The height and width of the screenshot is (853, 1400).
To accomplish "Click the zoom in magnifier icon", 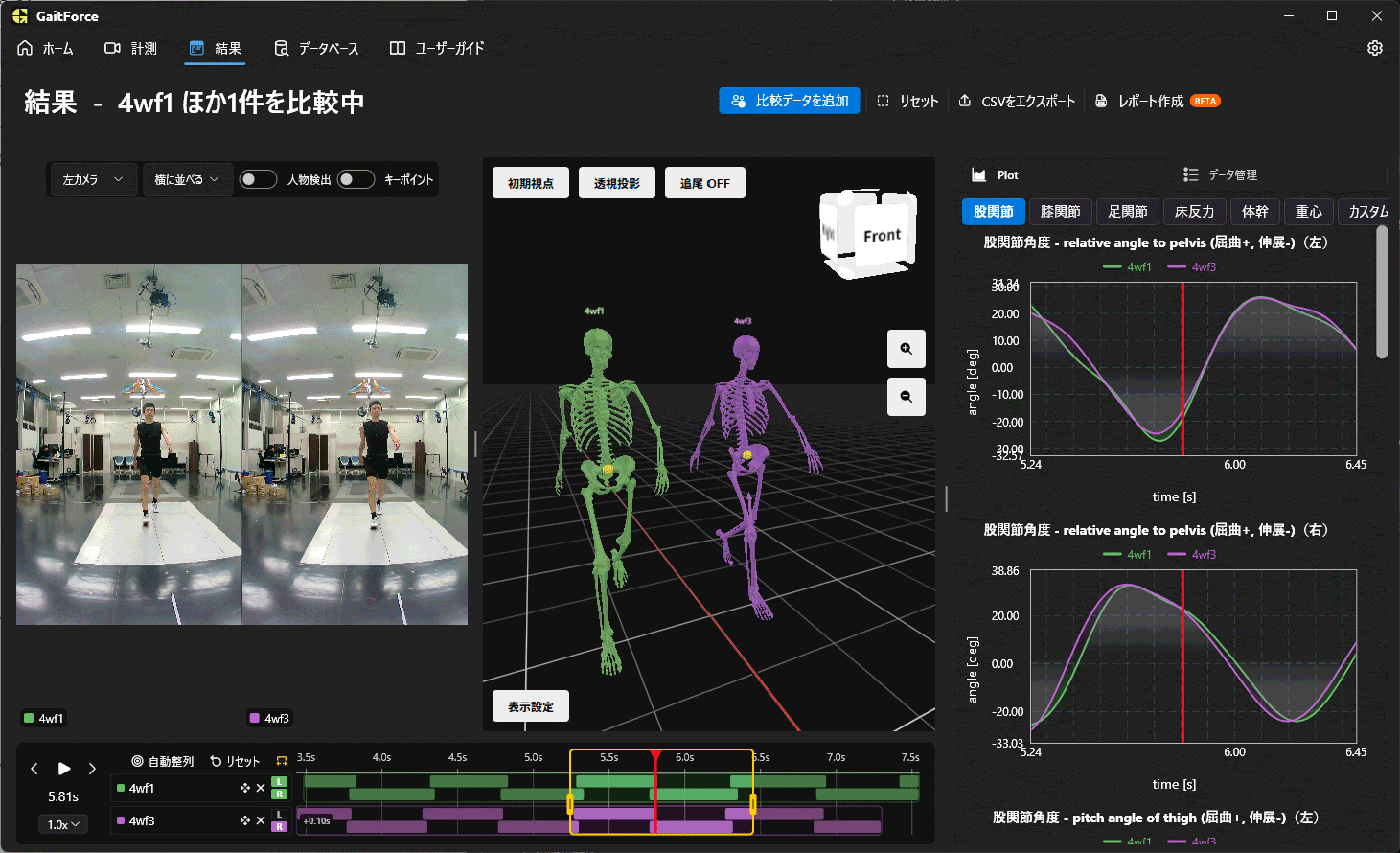I will point(906,349).
